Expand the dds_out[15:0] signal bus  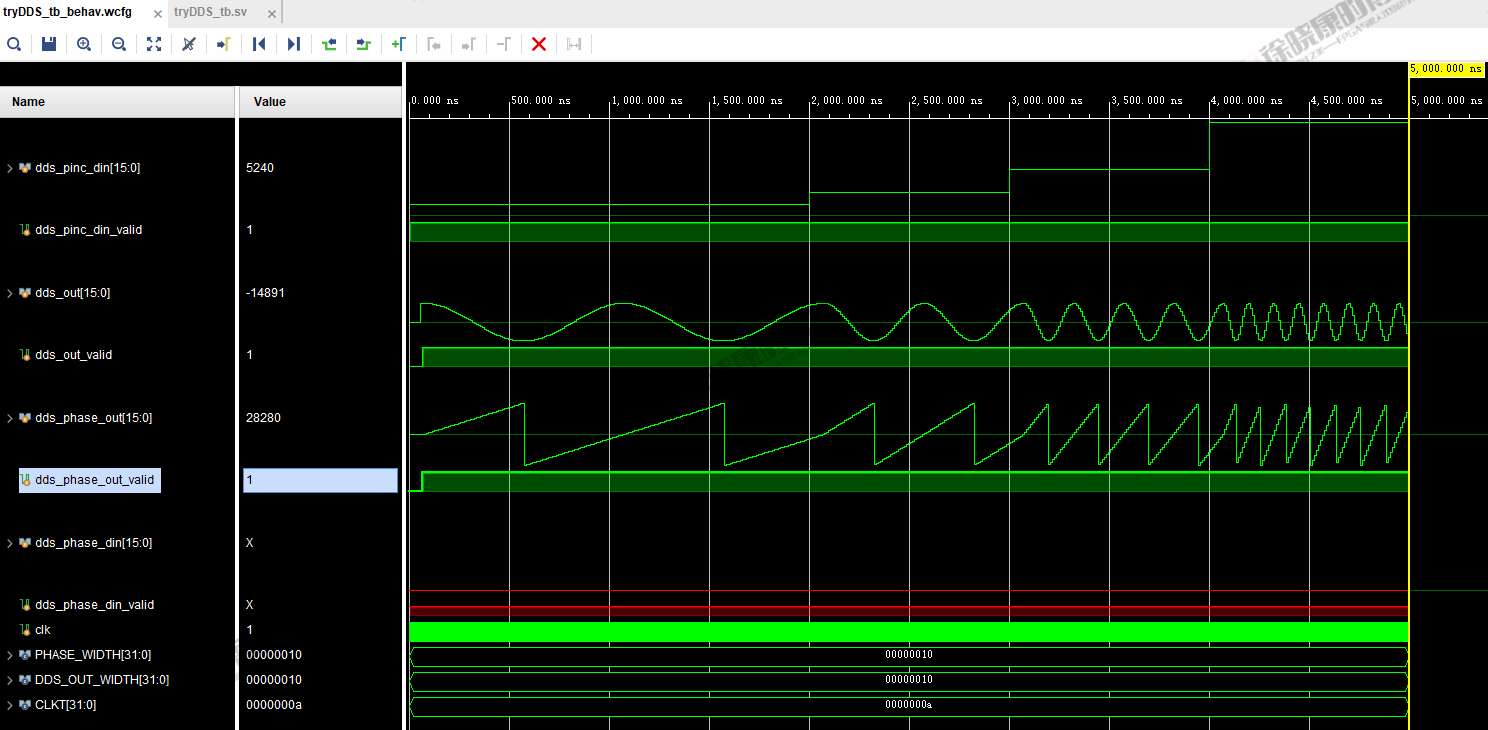pos(10,293)
